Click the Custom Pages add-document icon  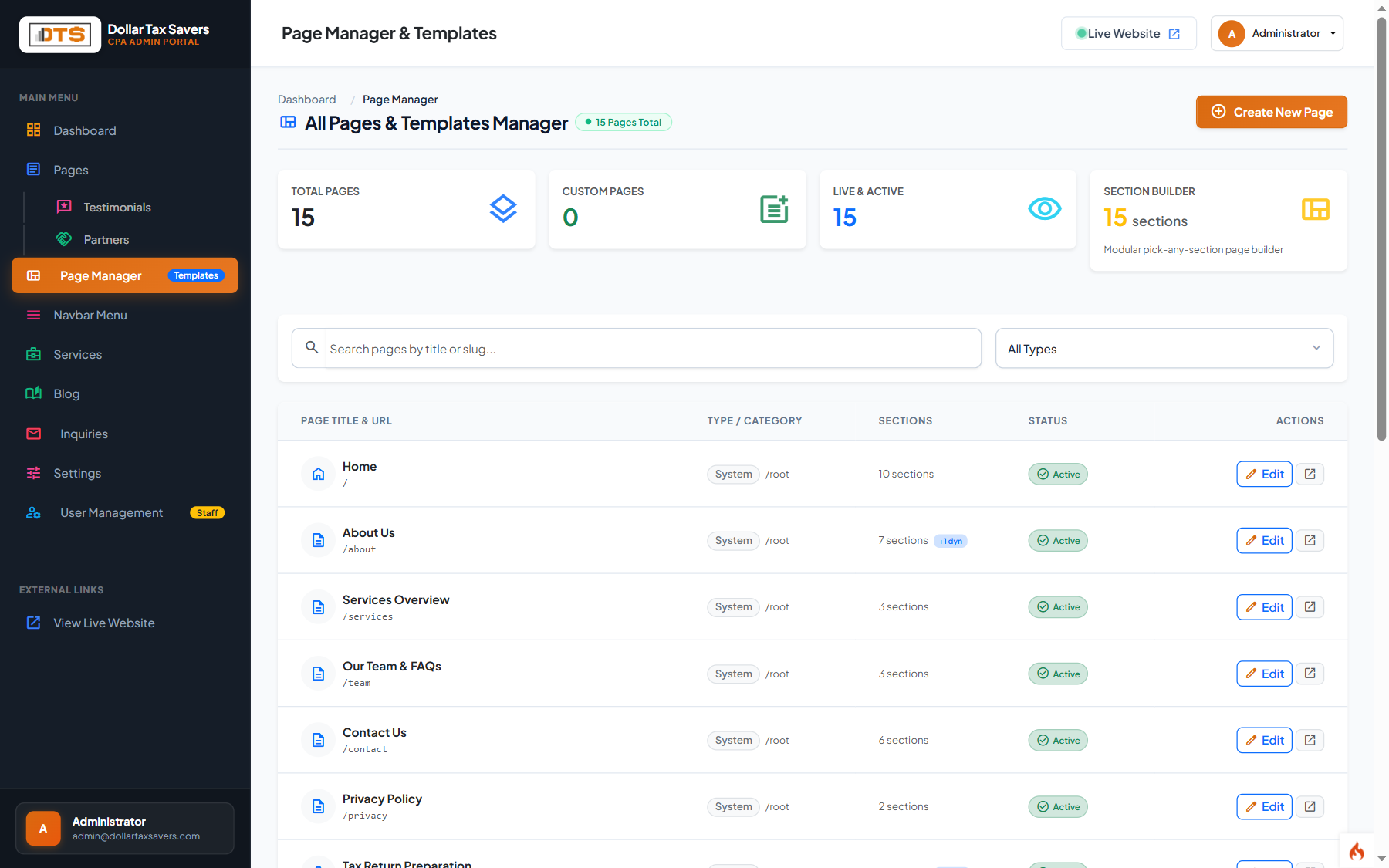[774, 208]
